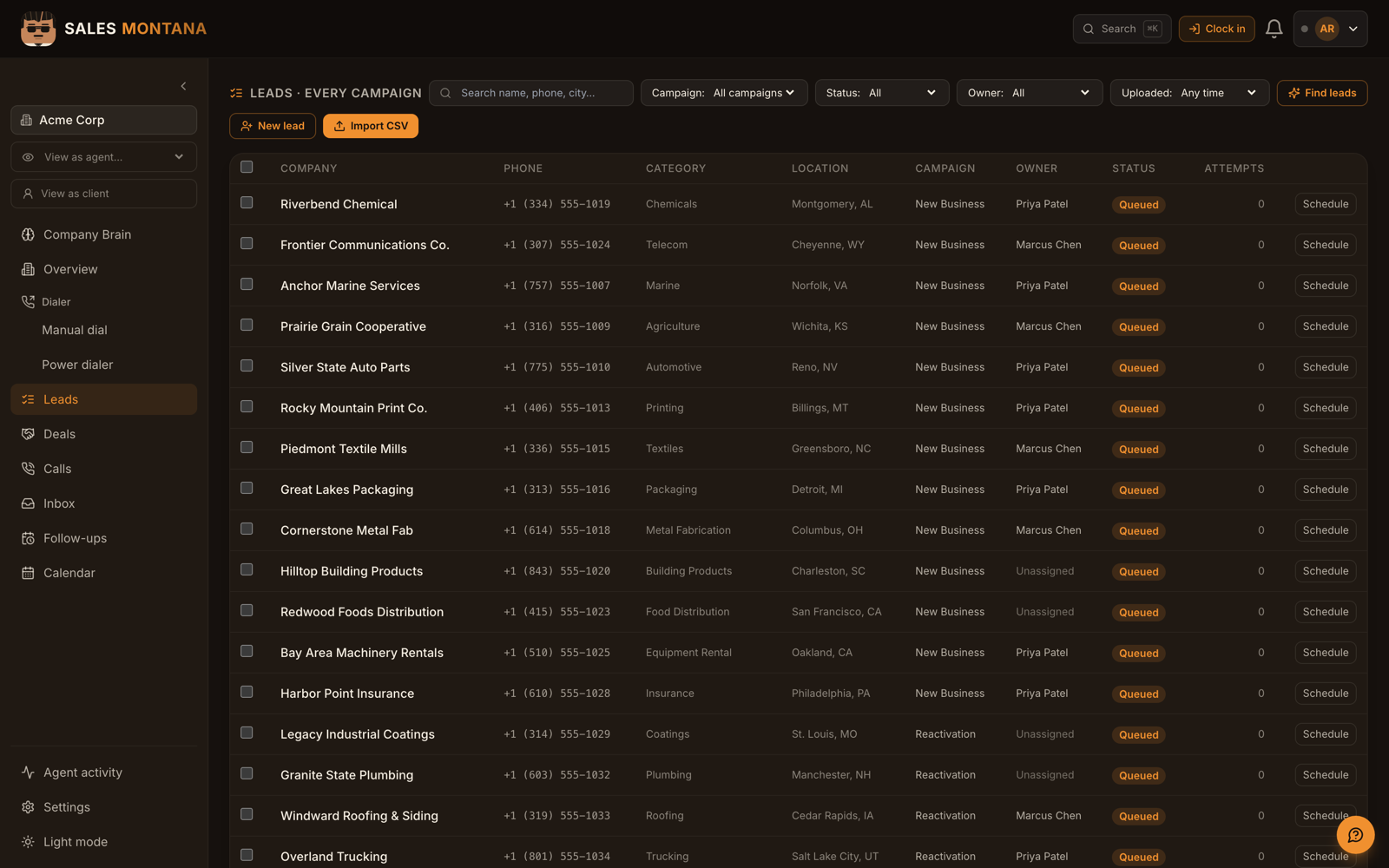Click the Company Brain icon in the sidebar

(x=28, y=234)
